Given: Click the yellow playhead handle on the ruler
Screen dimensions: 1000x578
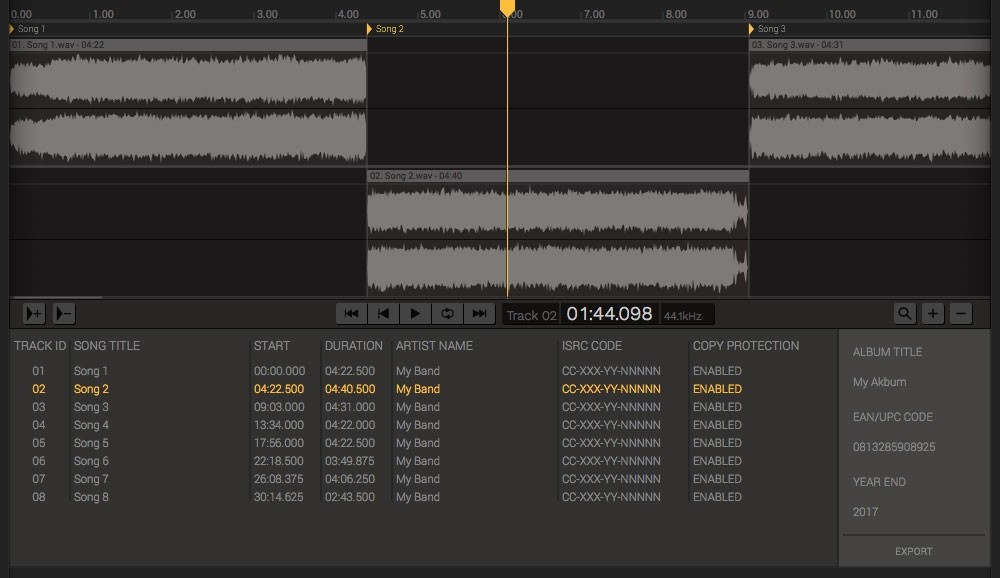Looking at the screenshot, I should (507, 8).
